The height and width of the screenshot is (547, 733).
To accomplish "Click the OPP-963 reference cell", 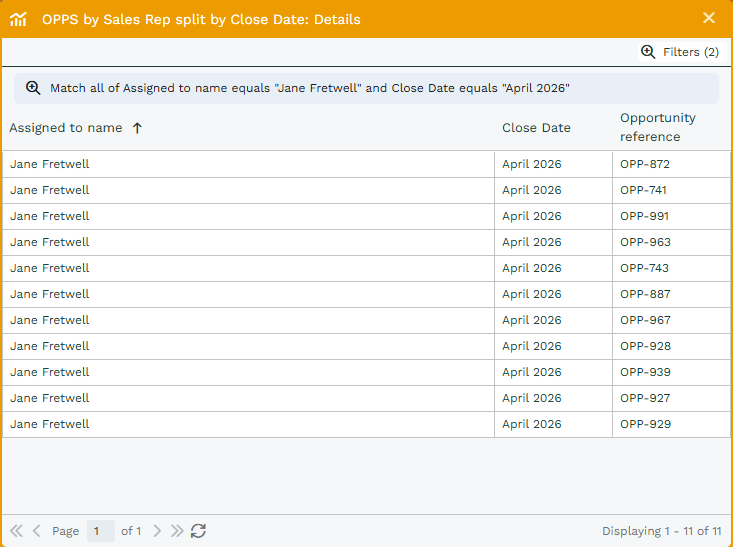I will (x=645, y=242).
